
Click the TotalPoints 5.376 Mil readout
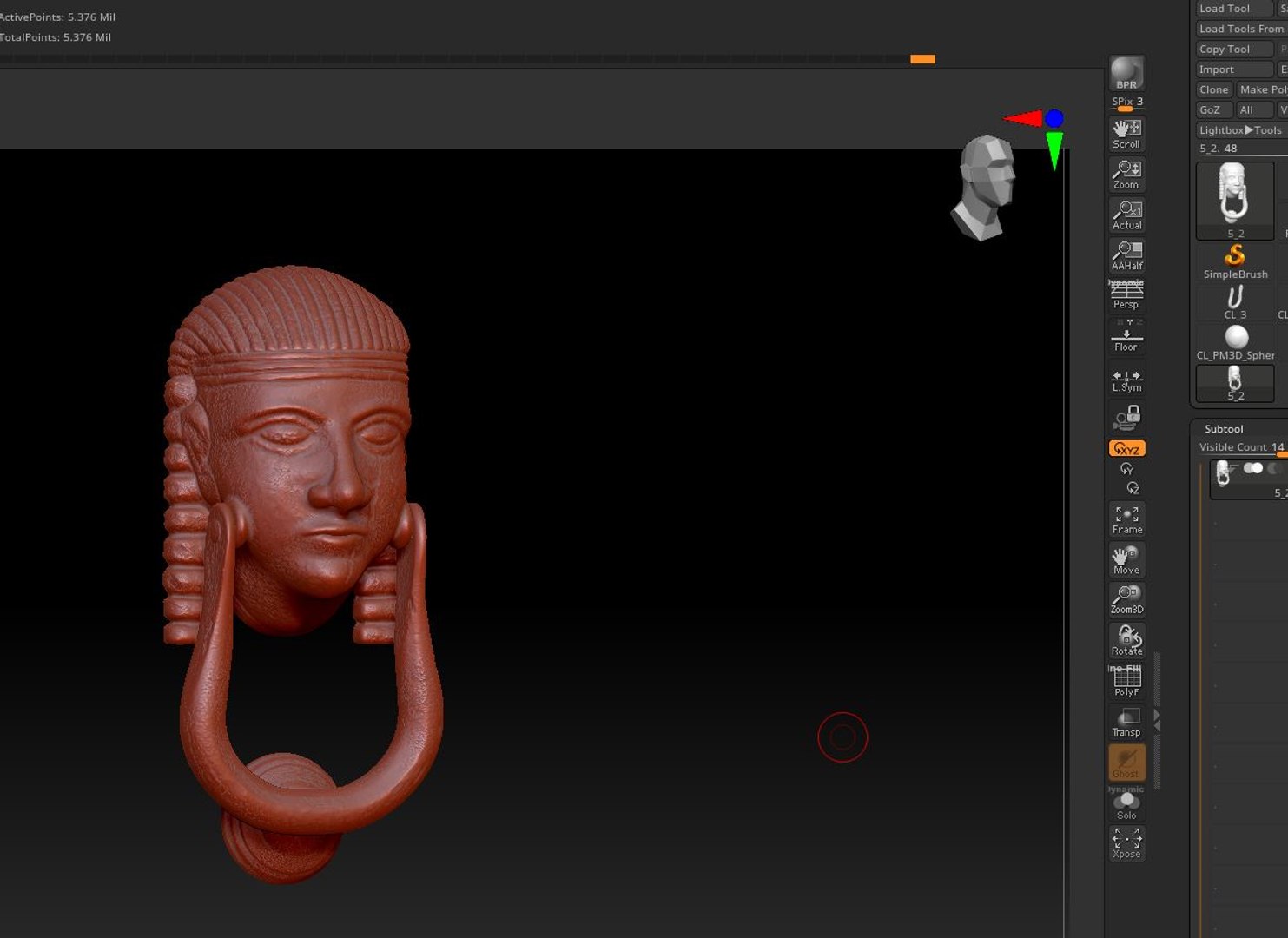coord(56,37)
